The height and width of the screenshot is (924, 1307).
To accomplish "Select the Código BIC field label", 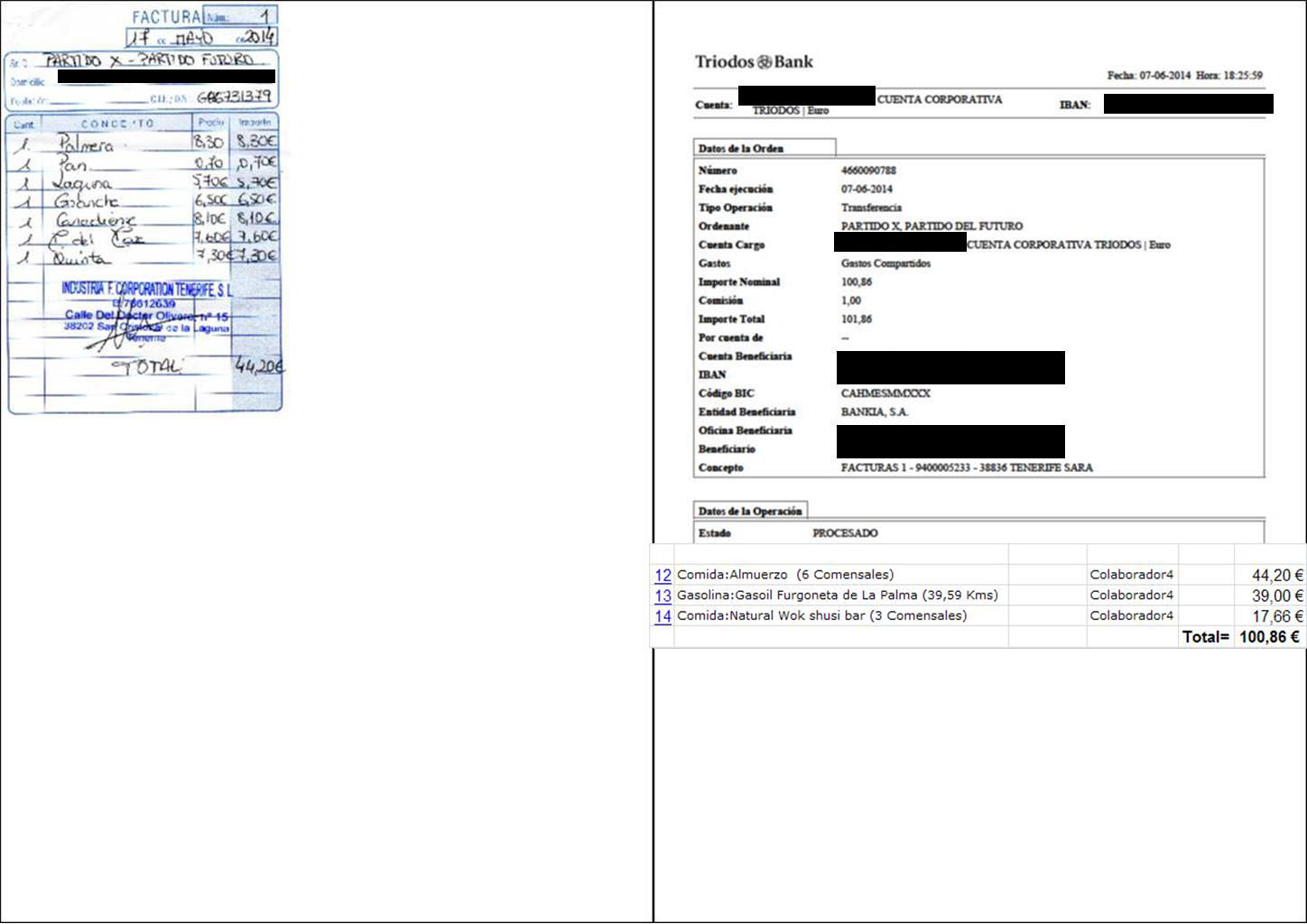I will (x=726, y=393).
